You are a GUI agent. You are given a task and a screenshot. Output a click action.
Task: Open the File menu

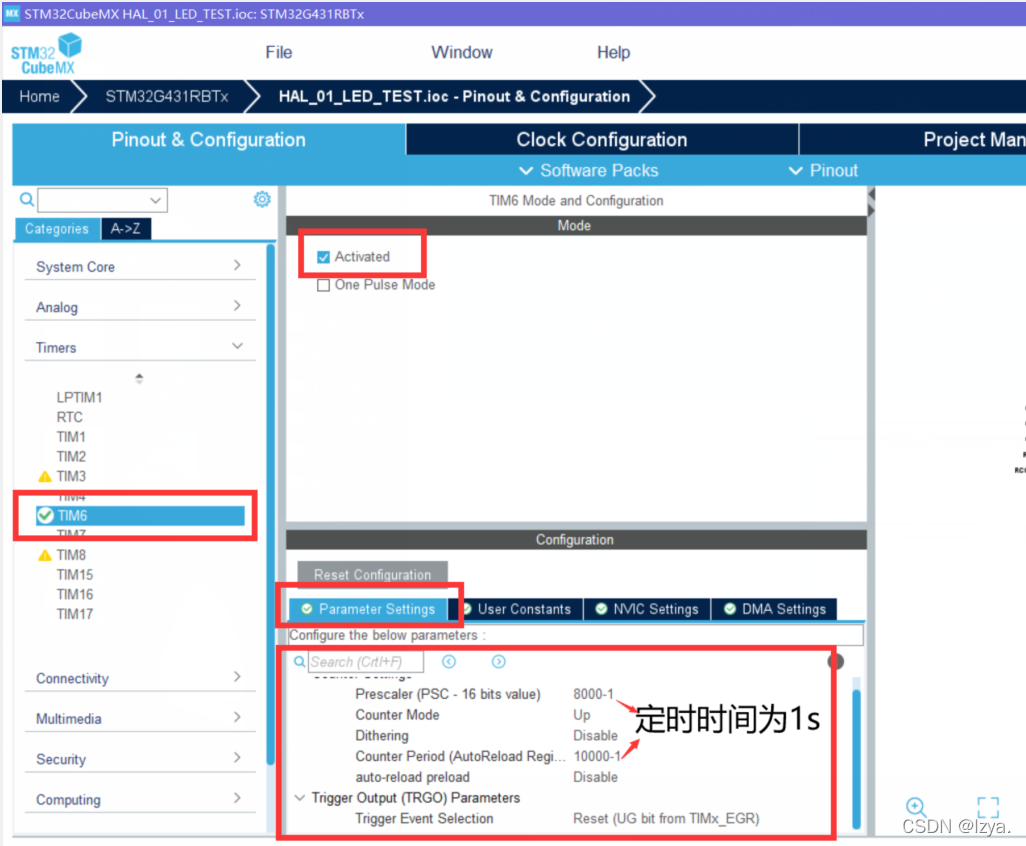coord(279,52)
